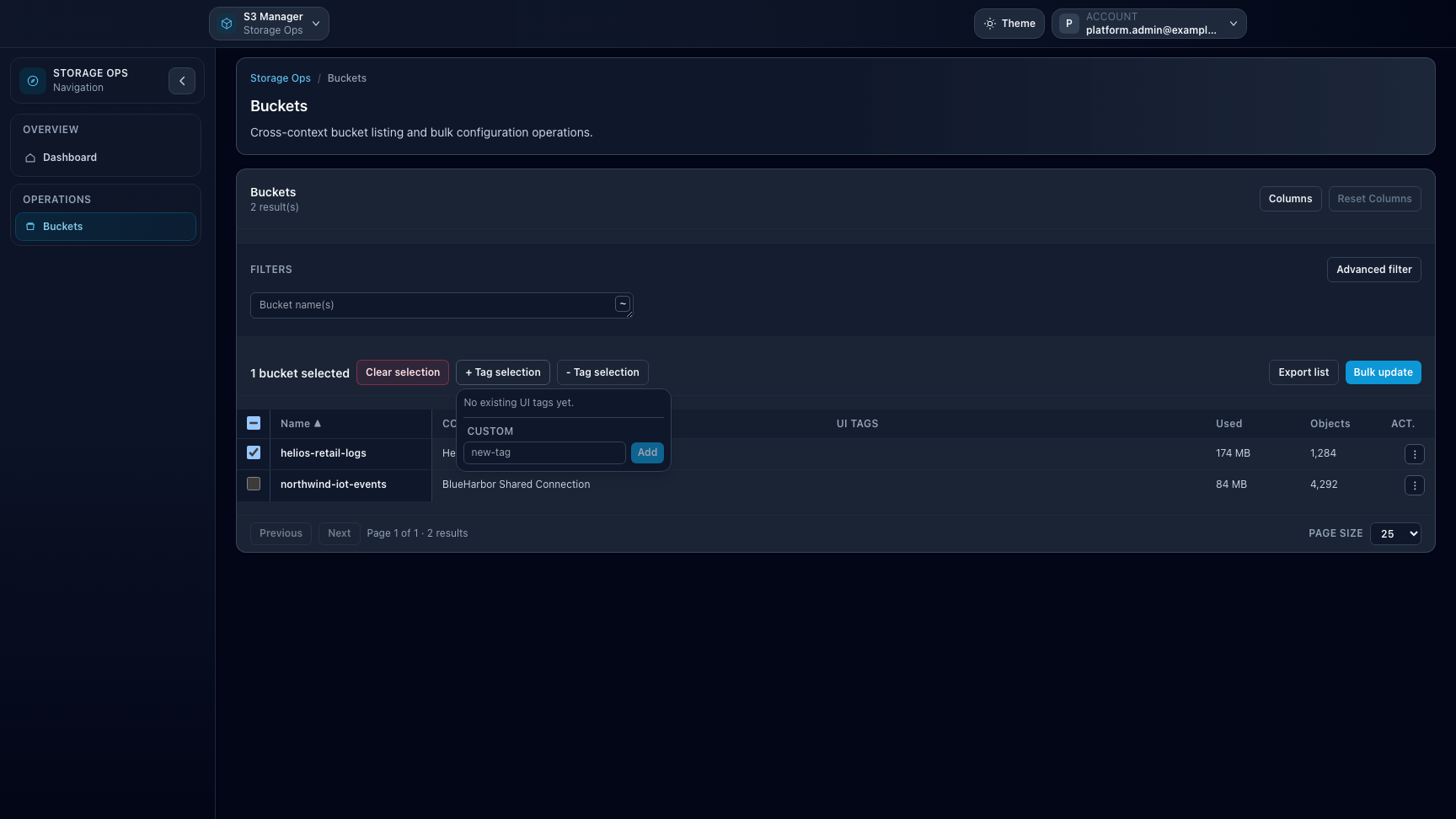Click the Storage Ops compass navigation icon
The height and width of the screenshot is (819, 1456).
[32, 80]
